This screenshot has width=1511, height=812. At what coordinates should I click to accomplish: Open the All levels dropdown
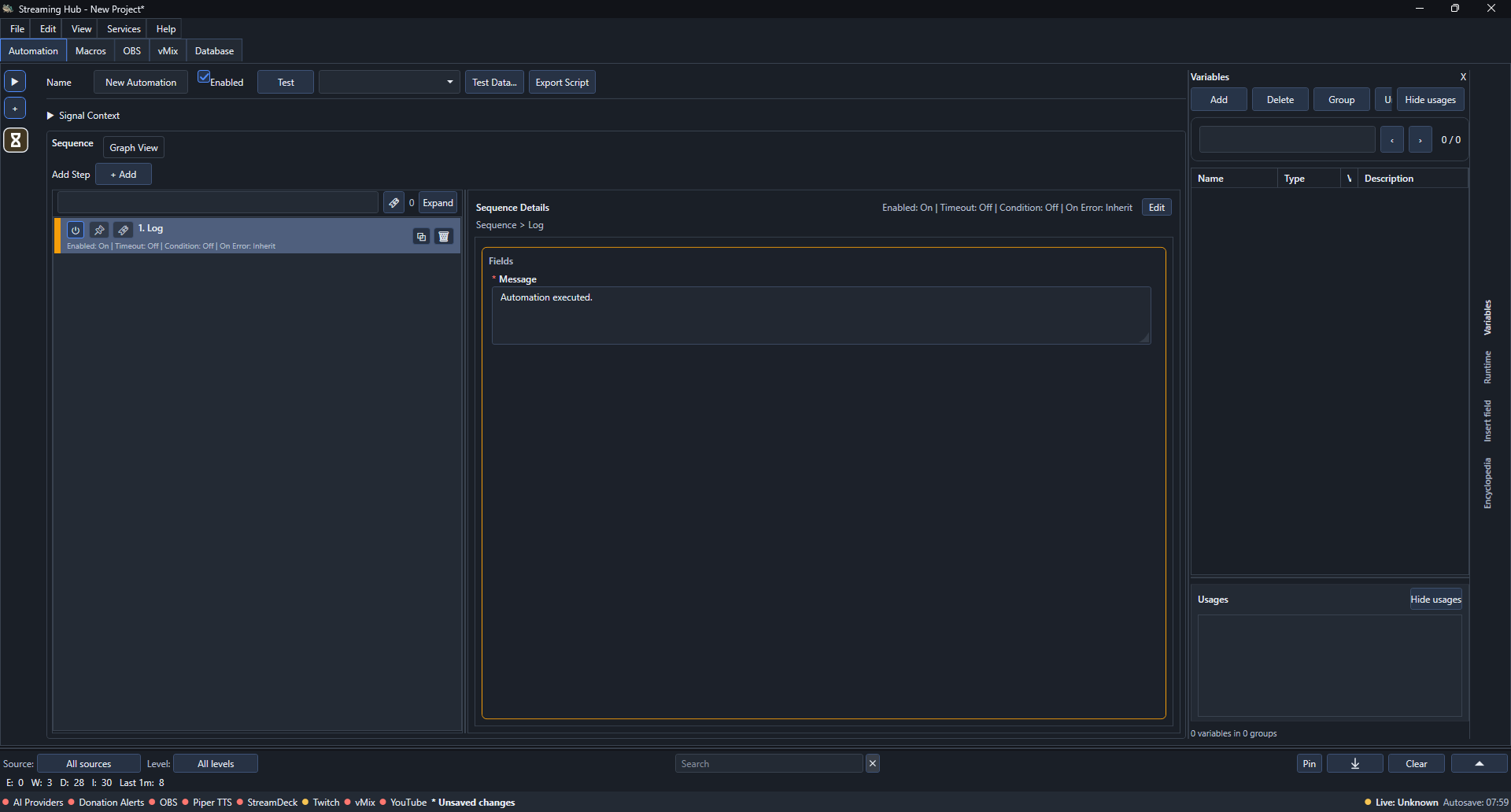[216, 763]
